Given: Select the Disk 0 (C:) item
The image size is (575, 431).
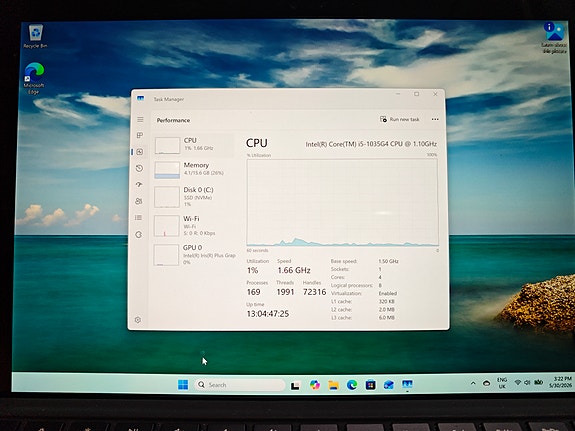Looking at the screenshot, I should tap(193, 197).
